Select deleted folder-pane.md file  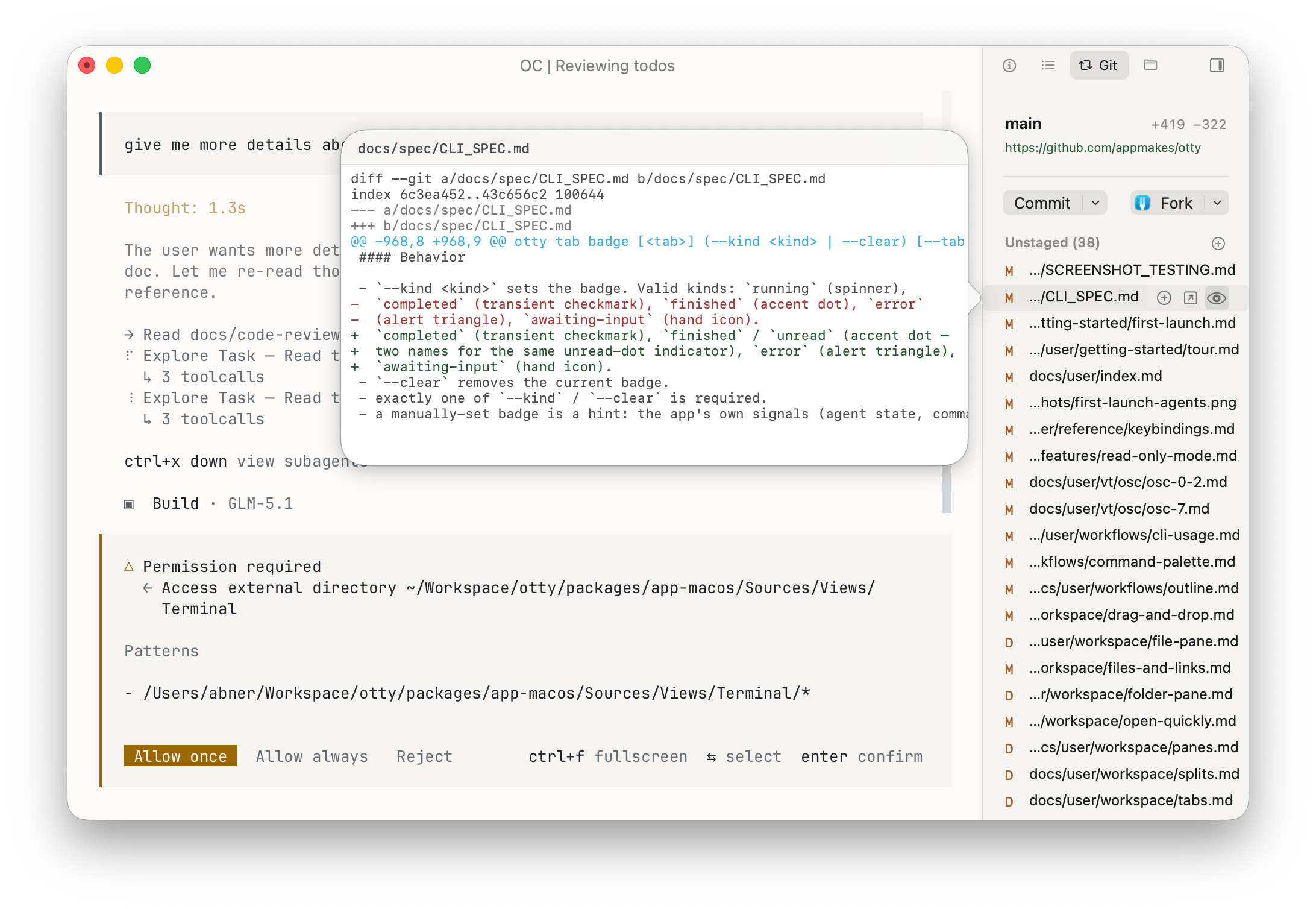[x=1116, y=695]
